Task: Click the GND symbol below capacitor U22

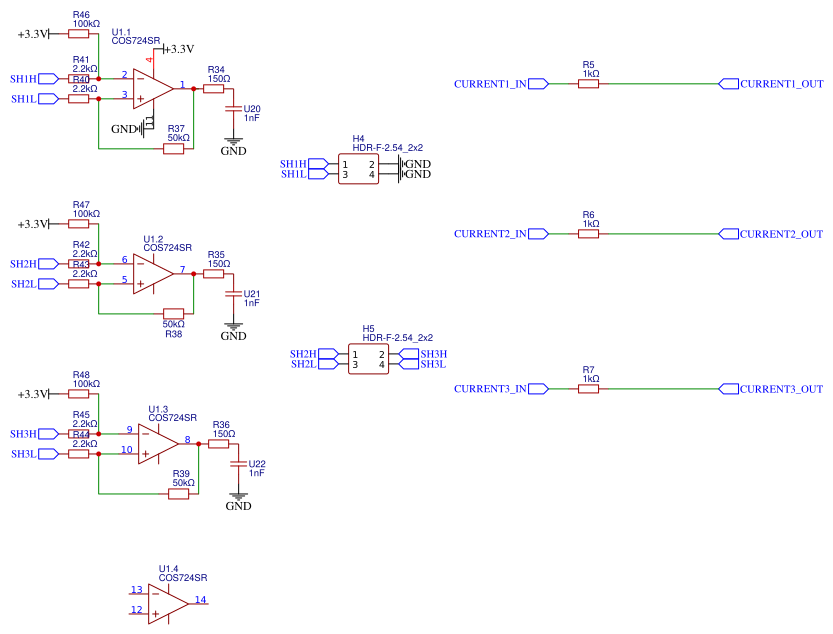Action: pos(238,497)
